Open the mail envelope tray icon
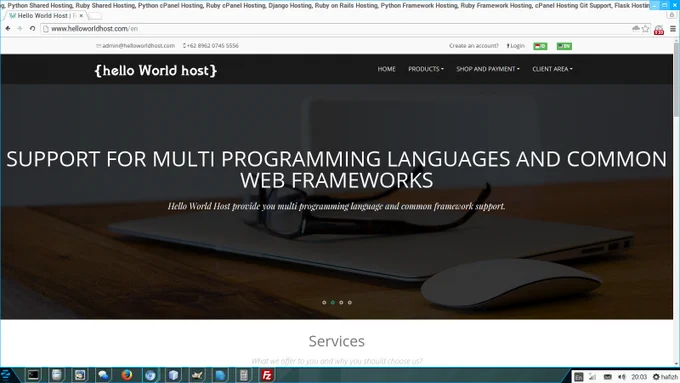This screenshot has width=680, height=383. click(x=608, y=377)
